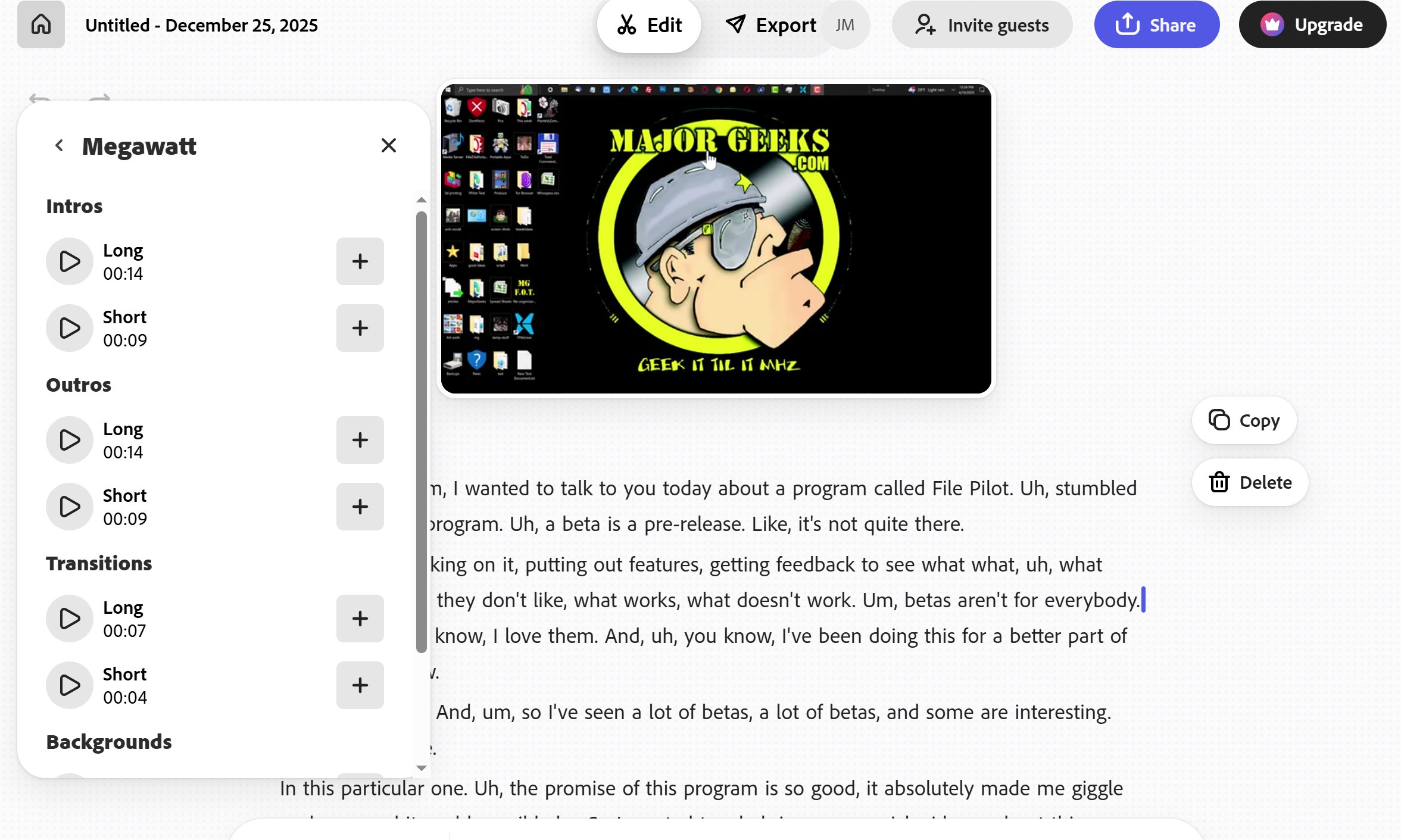Viewport: 1401px width, 840px height.
Task: Add the Long intro music
Action: [x=360, y=261]
